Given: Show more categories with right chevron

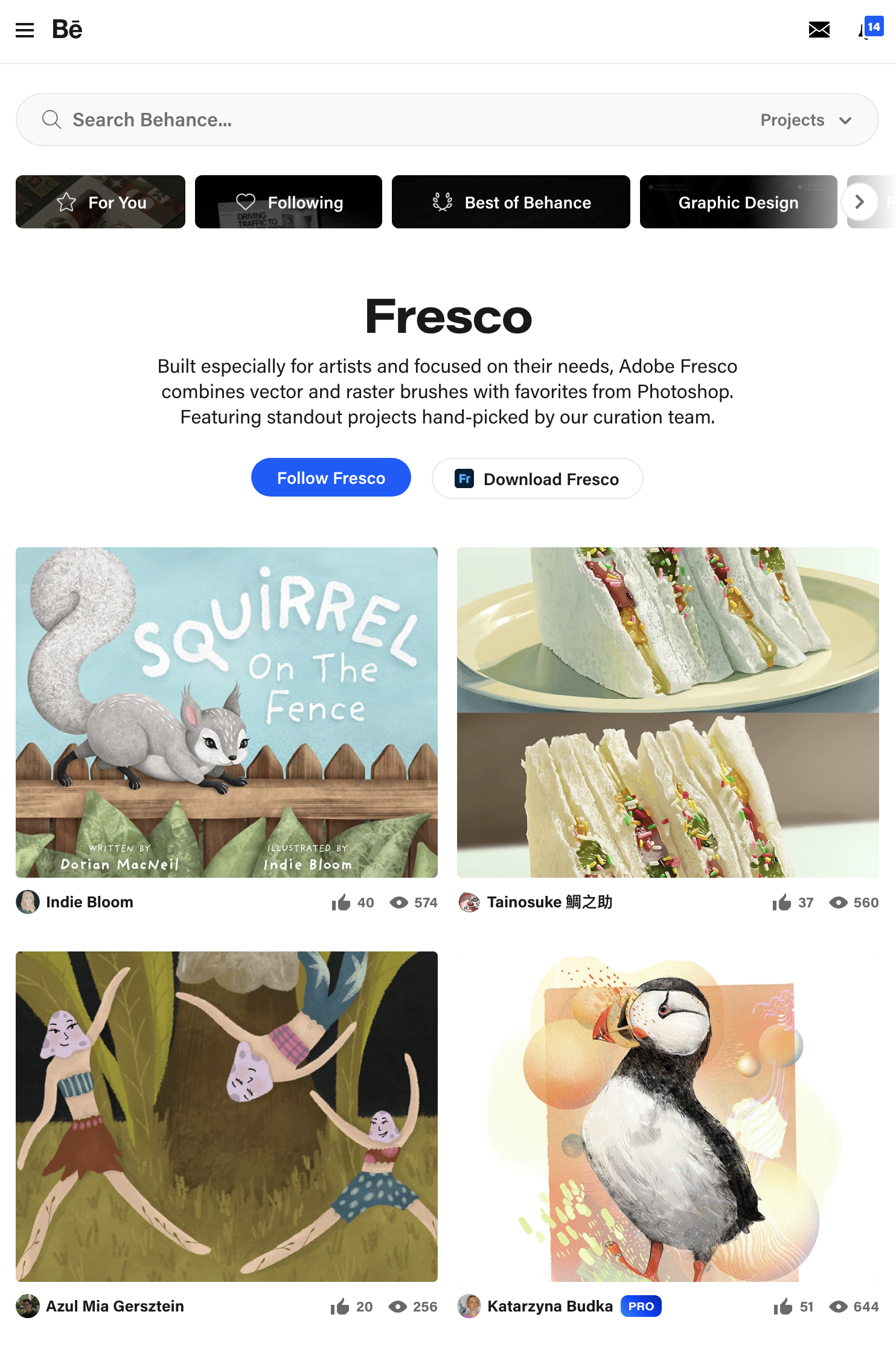Looking at the screenshot, I should tap(860, 202).
